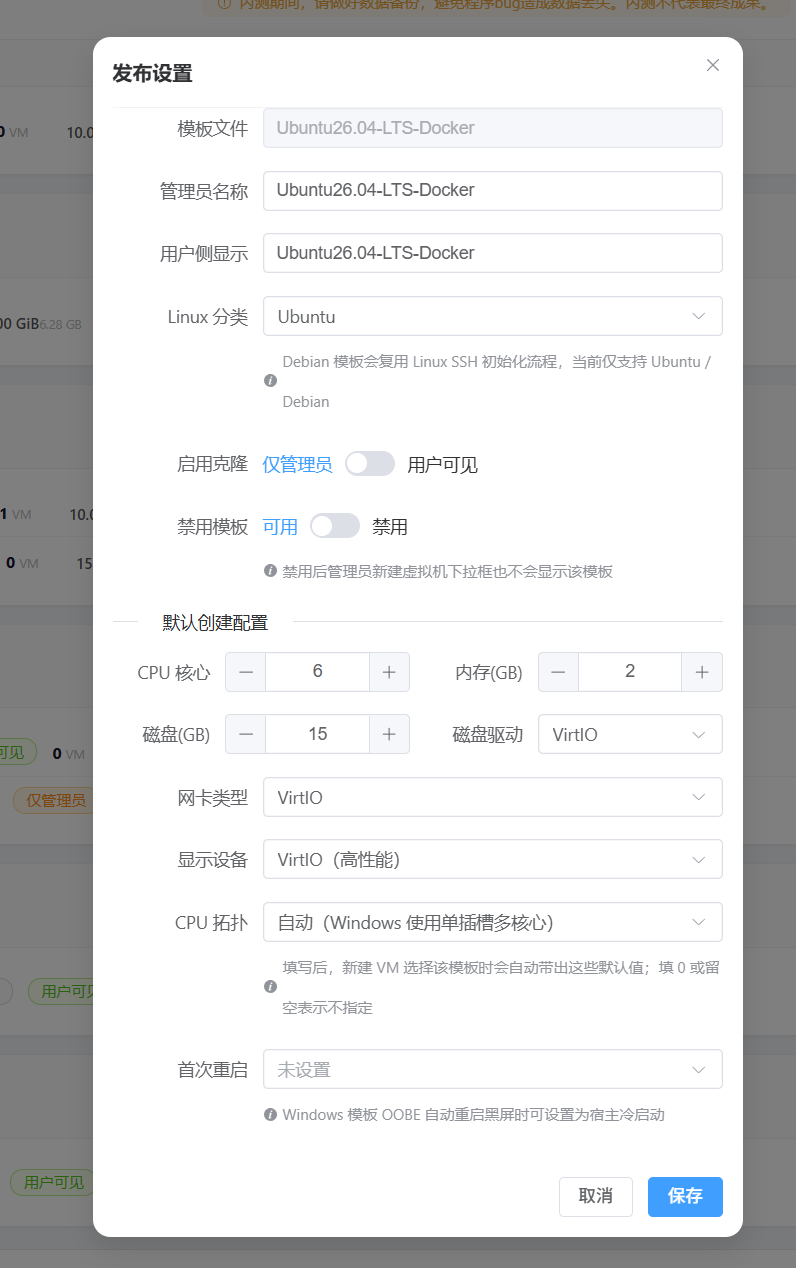Screen dimensions: 796x1268
Task: Click the 磁盘(GB) value field
Action: point(318,734)
